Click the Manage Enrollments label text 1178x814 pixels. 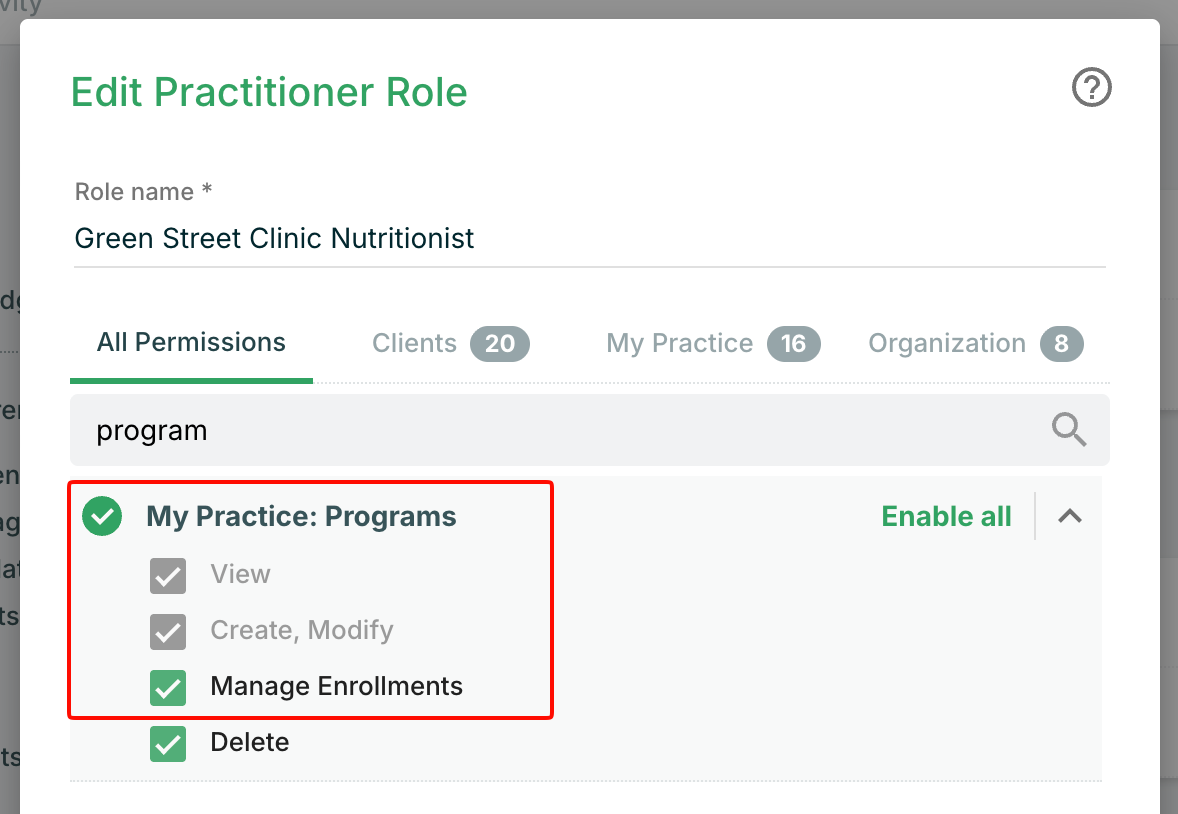pyautogui.click(x=337, y=686)
